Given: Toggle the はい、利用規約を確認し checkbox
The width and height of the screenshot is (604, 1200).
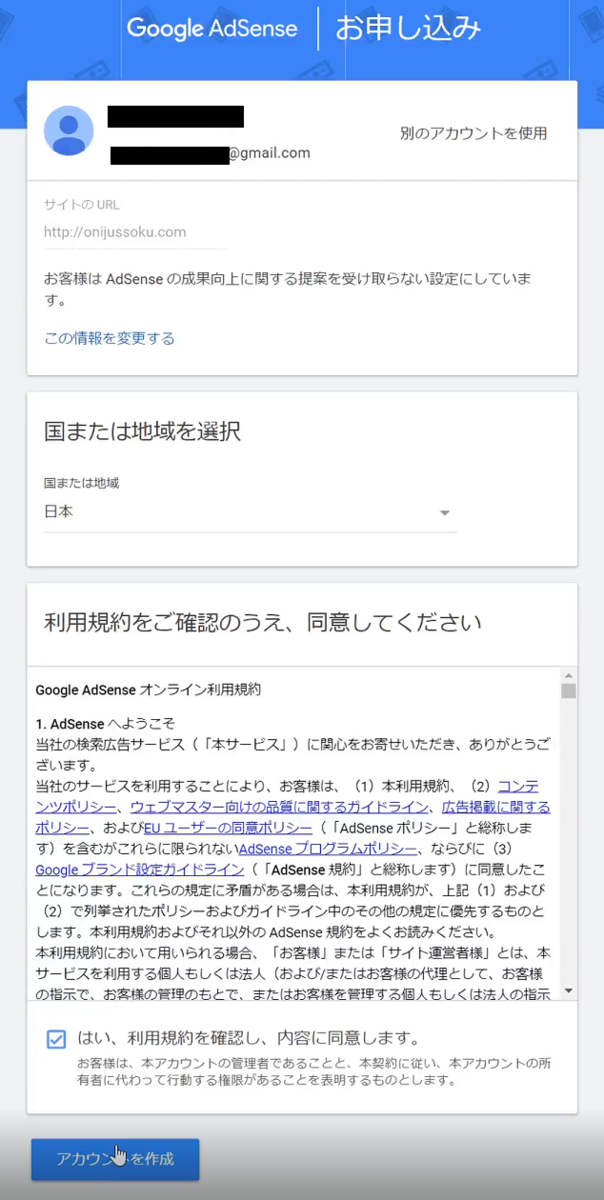Looking at the screenshot, I should [x=56, y=1038].
